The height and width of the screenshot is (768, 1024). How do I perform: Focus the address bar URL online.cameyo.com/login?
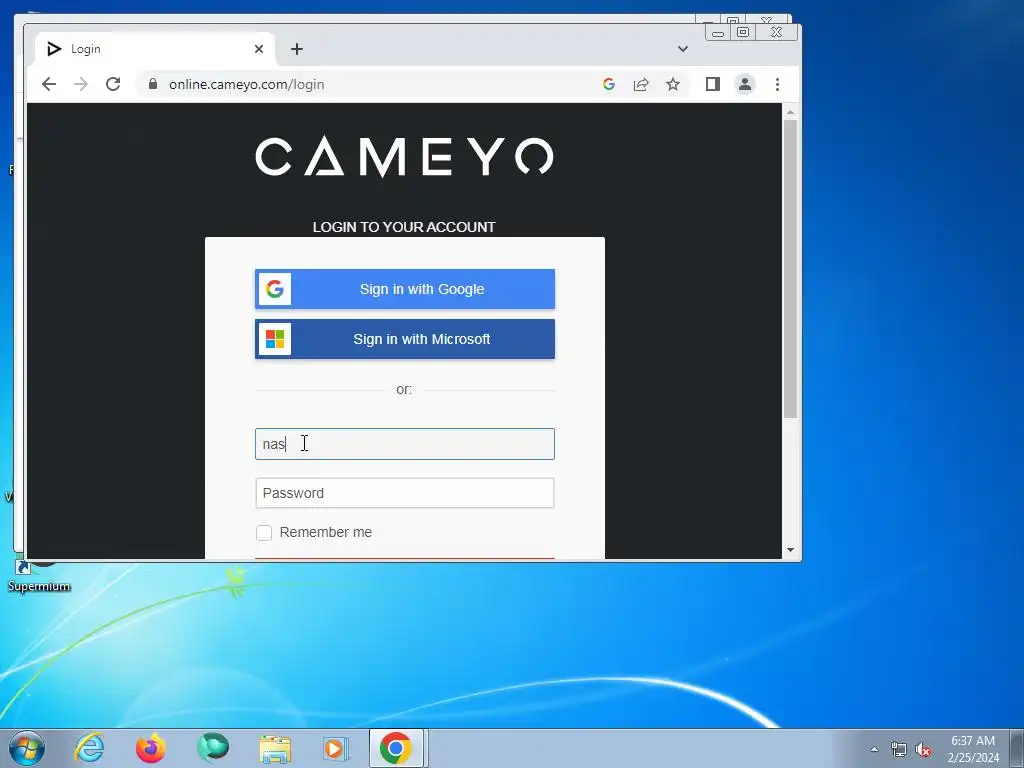pyautogui.click(x=246, y=84)
